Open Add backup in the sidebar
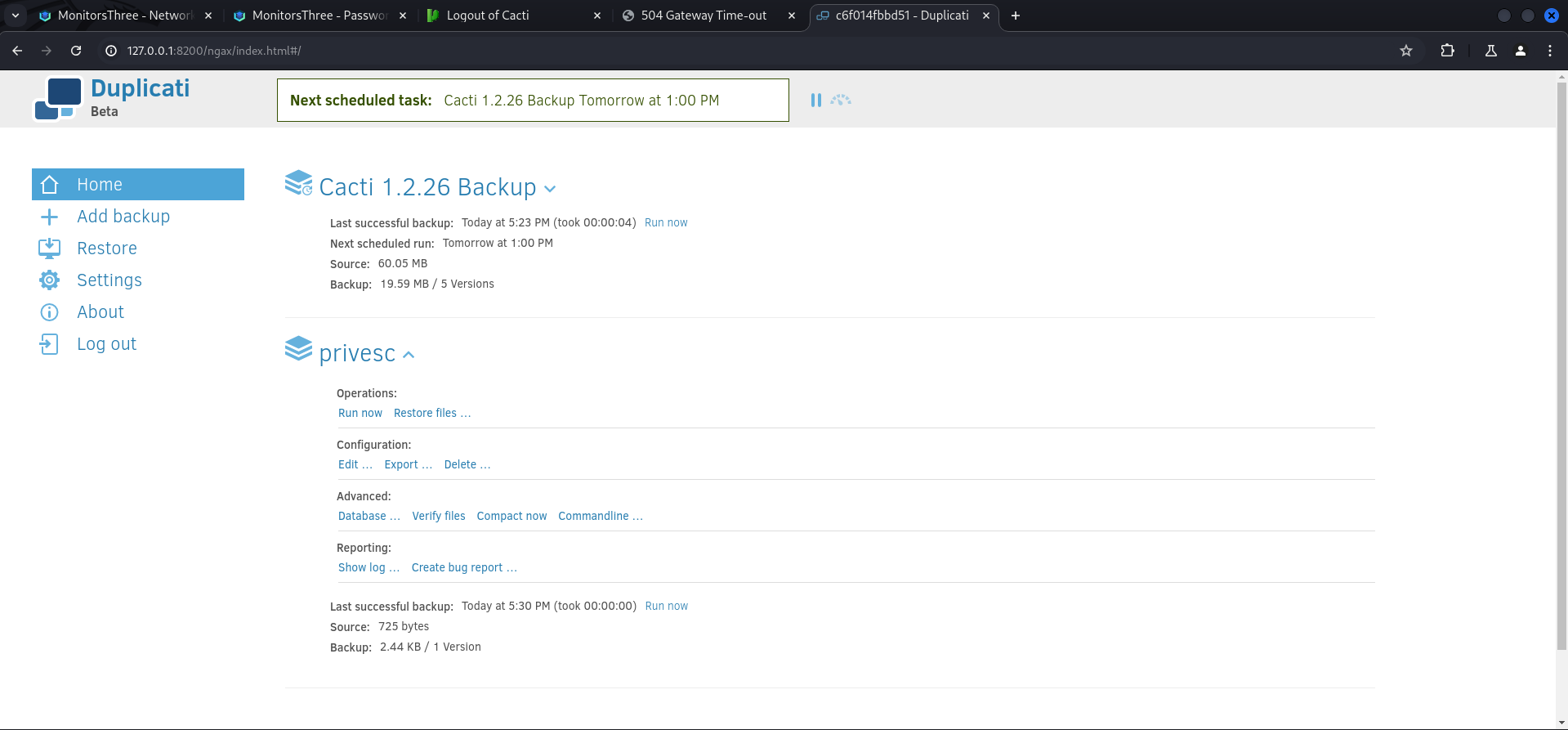 123,217
